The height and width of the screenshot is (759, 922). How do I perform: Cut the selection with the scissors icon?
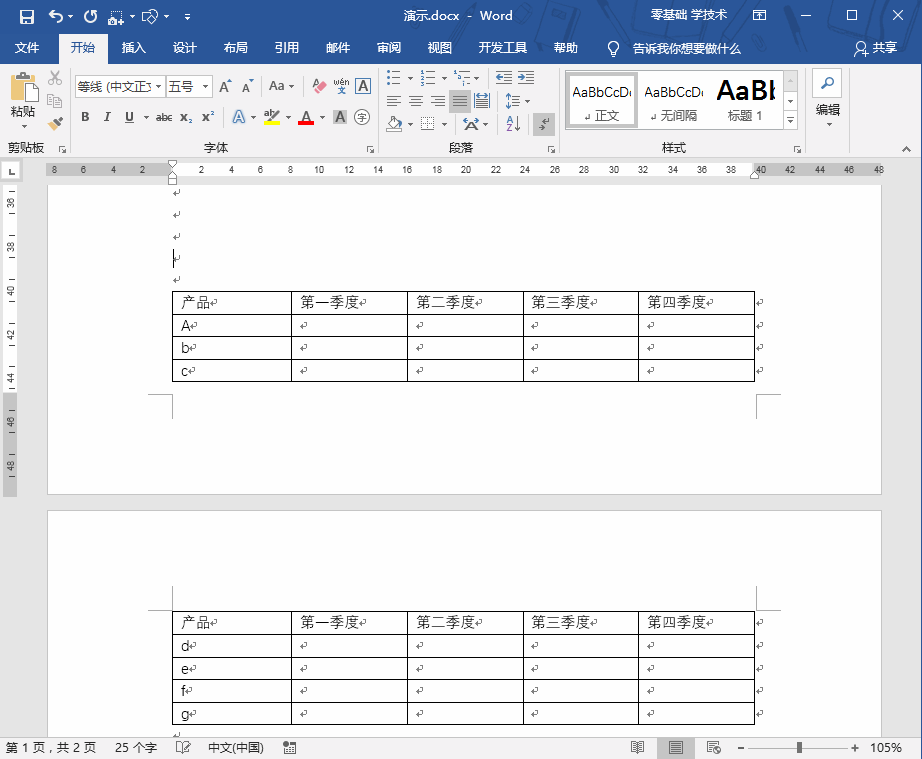pos(55,78)
